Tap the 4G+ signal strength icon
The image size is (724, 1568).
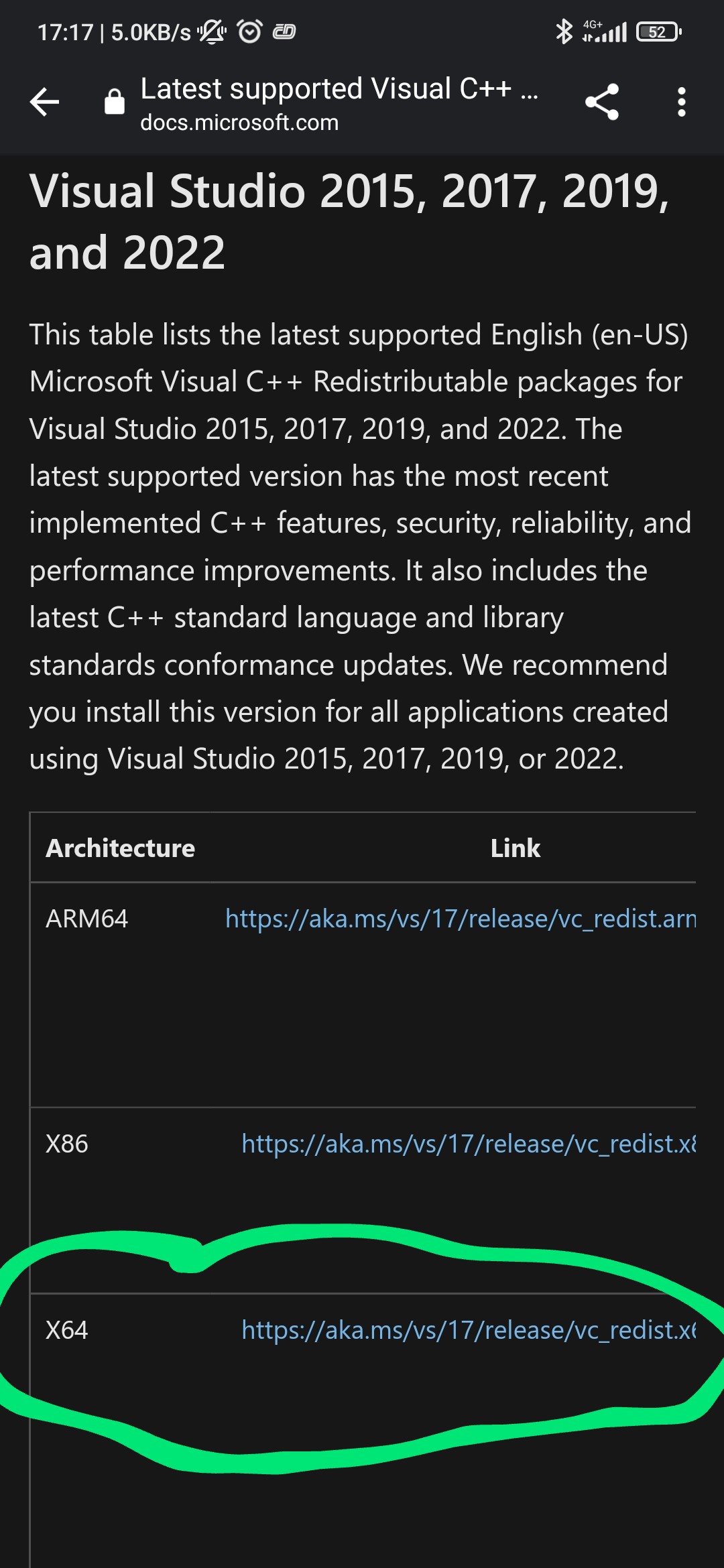tap(605, 31)
